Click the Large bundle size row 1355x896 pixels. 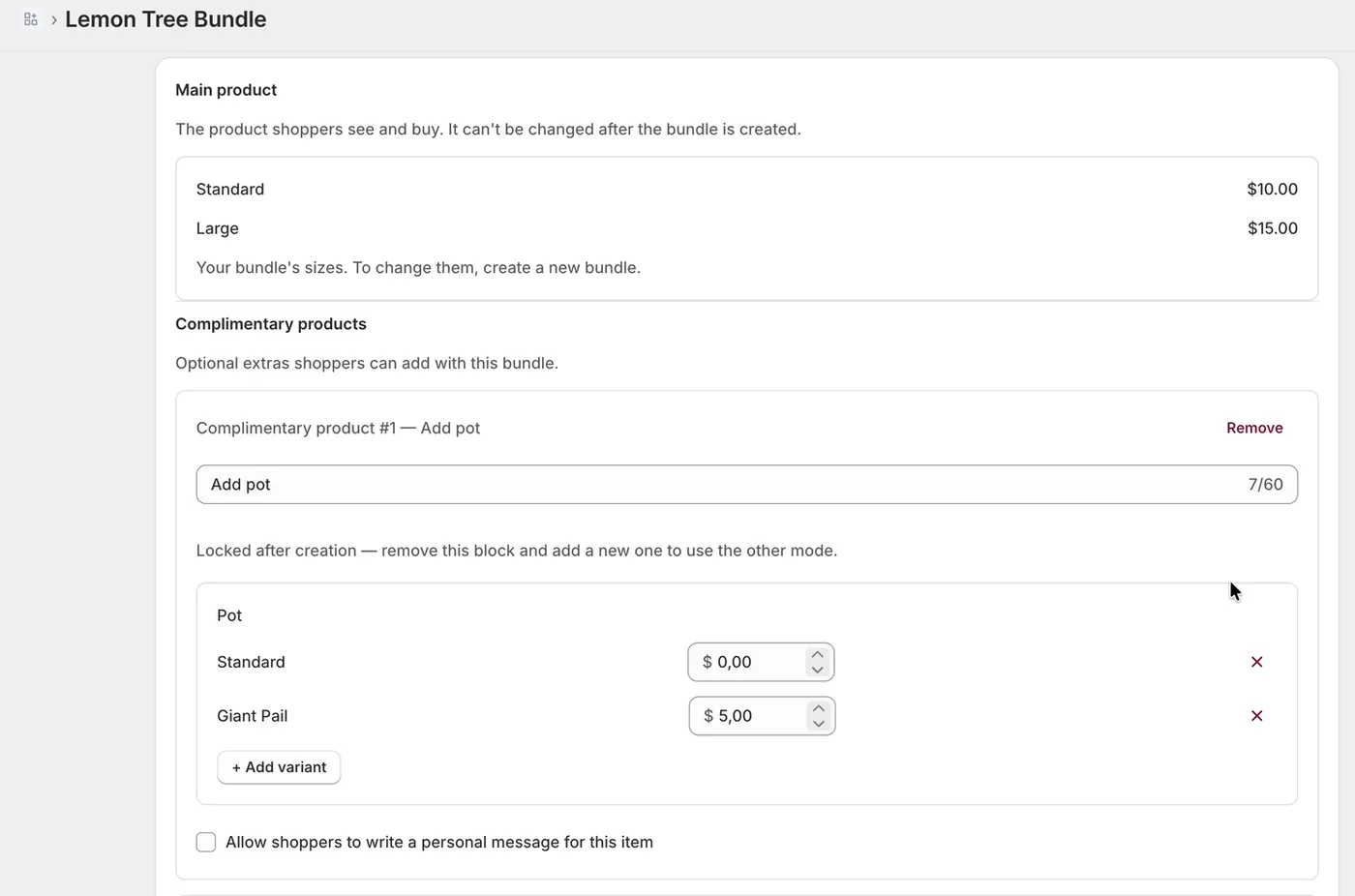(746, 228)
